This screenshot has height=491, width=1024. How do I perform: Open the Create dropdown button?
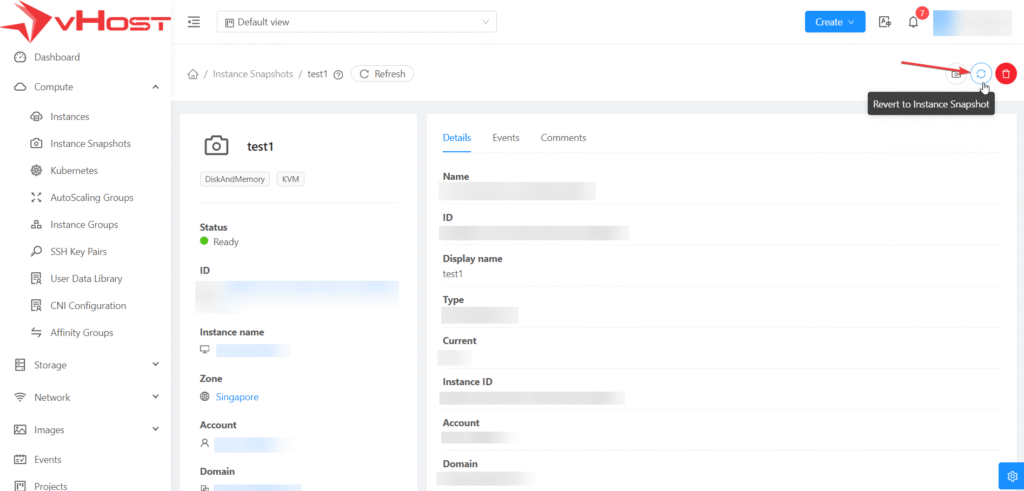pos(834,22)
